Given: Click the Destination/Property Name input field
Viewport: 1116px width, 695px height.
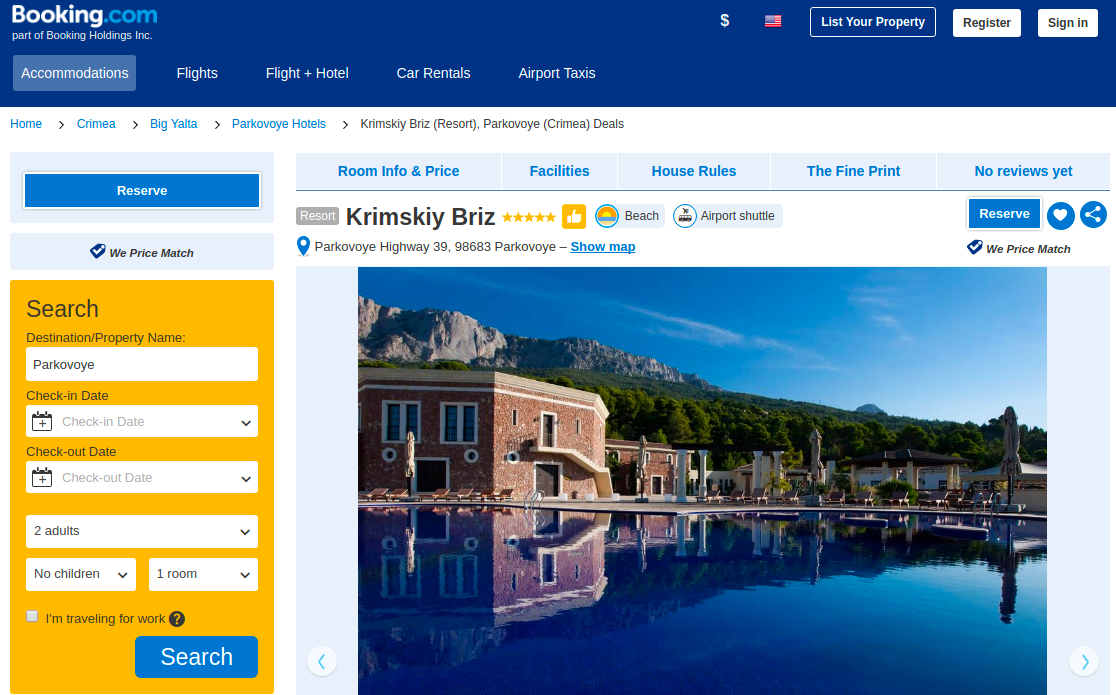Looking at the screenshot, I should tap(142, 364).
